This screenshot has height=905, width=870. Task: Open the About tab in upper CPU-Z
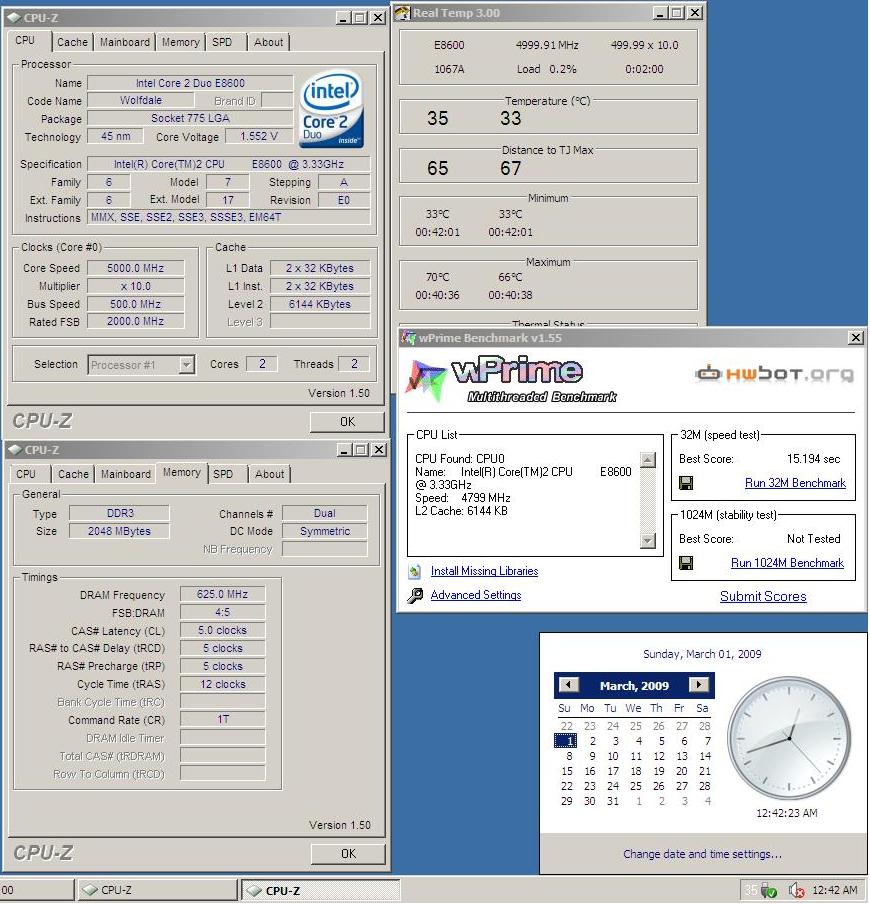[268, 42]
